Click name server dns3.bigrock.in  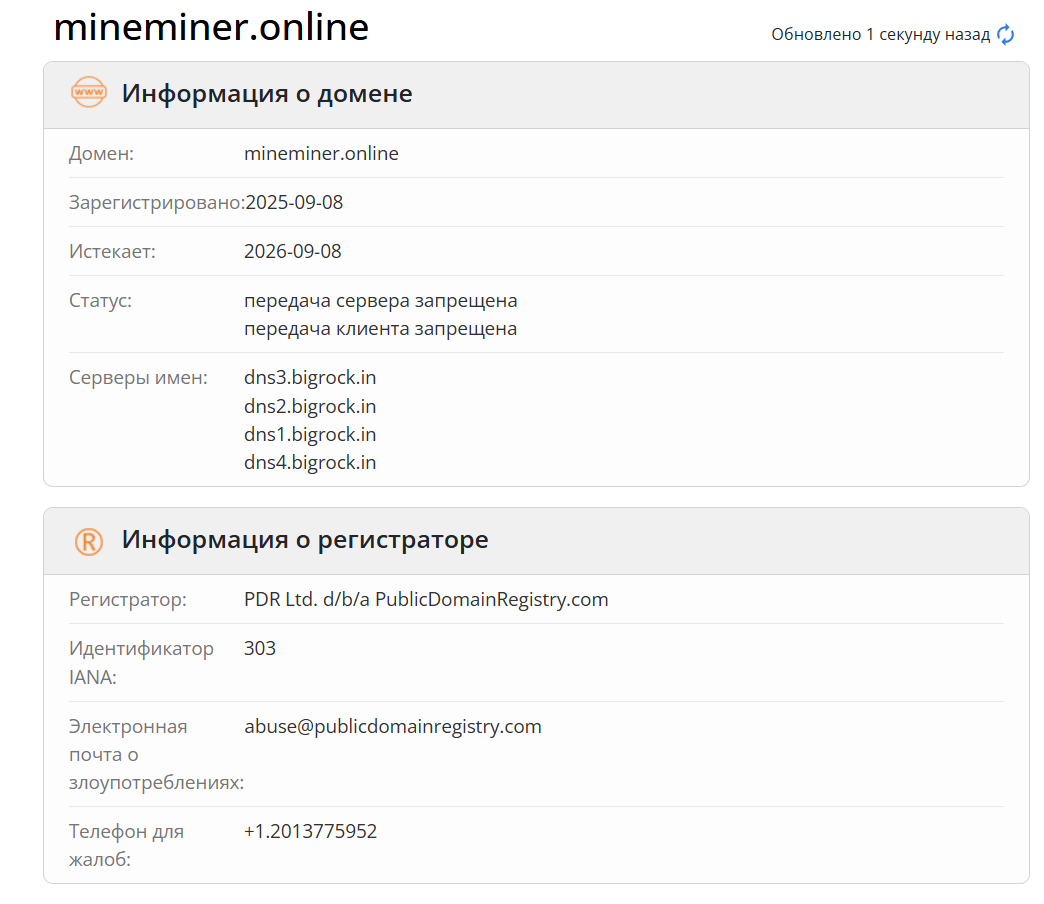(x=310, y=378)
